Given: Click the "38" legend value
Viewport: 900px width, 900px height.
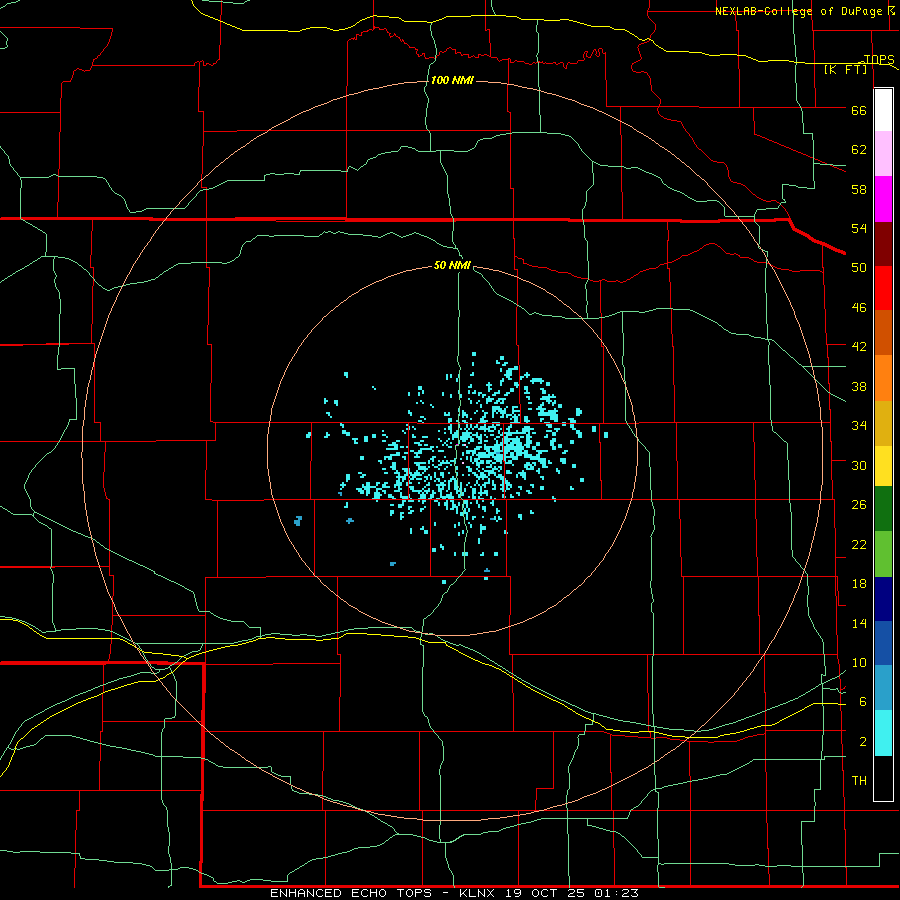Looking at the screenshot, I should pyautogui.click(x=859, y=386).
